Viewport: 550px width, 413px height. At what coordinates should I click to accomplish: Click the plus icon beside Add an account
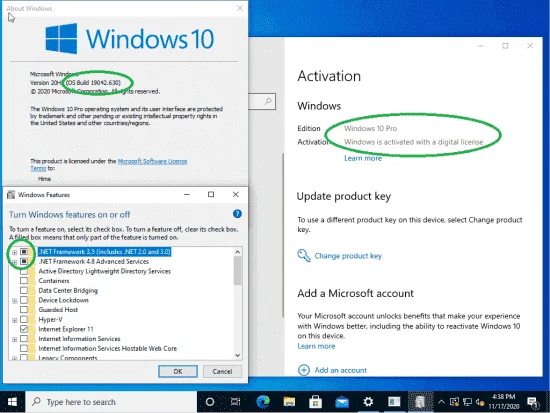[304, 370]
